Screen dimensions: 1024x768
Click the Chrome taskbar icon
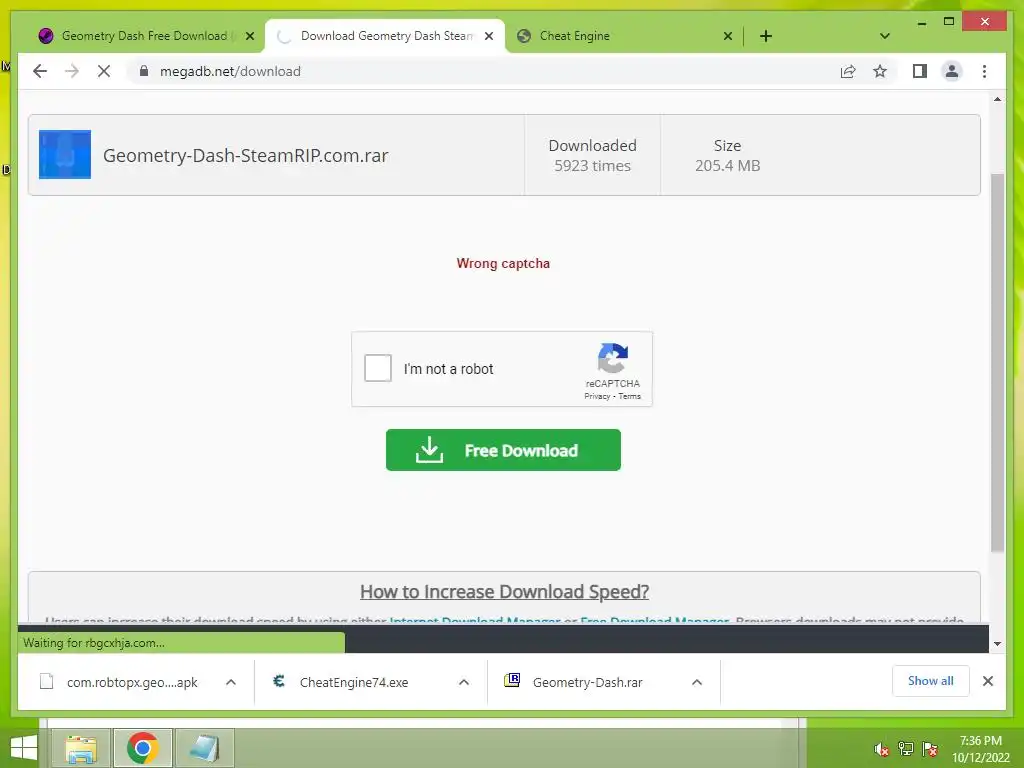coord(142,748)
